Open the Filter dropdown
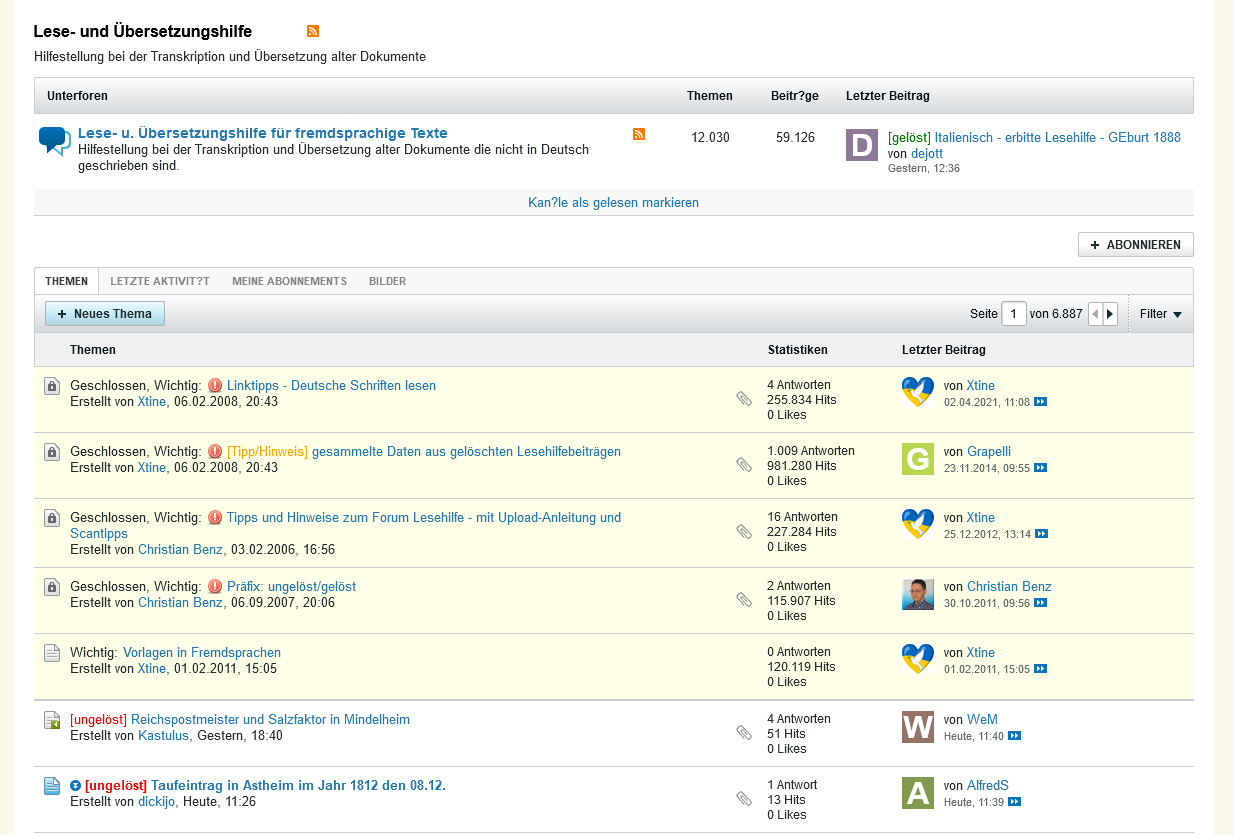The height and width of the screenshot is (835, 1234). coord(1160,314)
